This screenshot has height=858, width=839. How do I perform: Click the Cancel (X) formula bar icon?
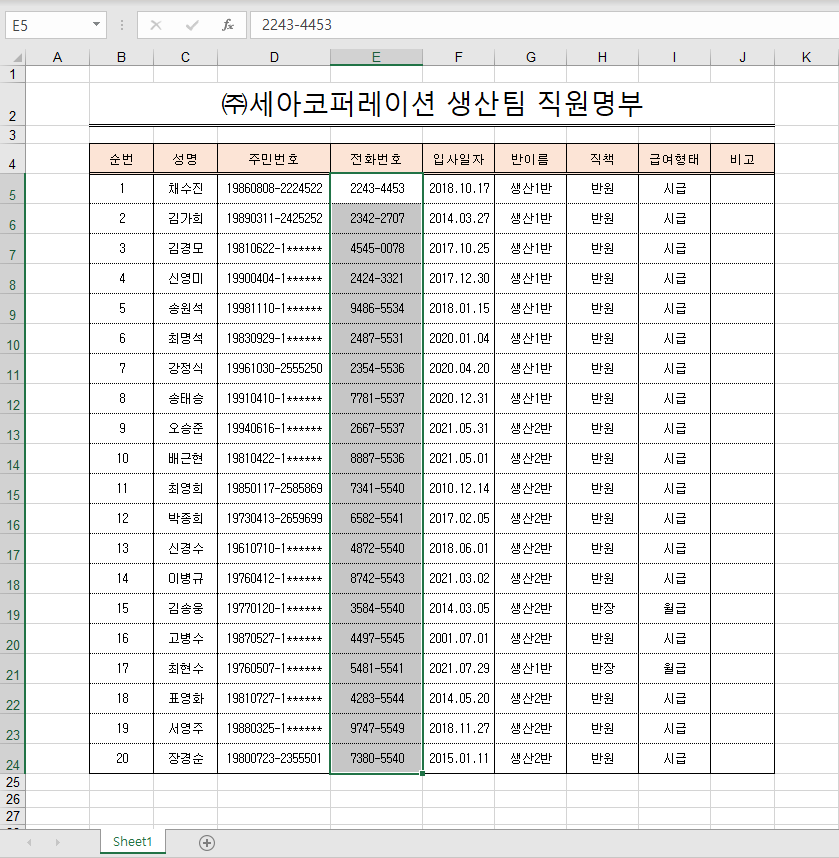(x=155, y=25)
